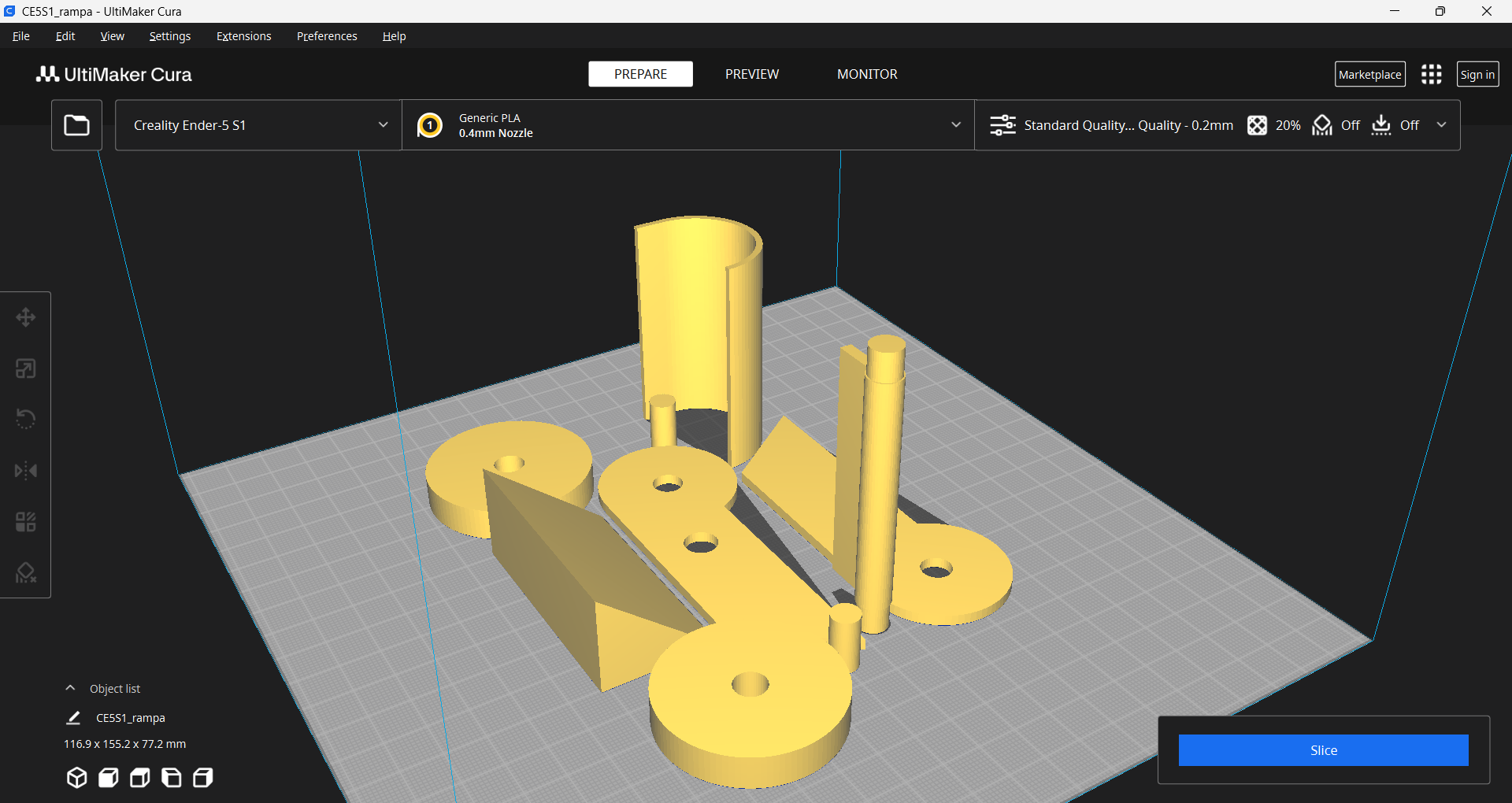
Task: Select the Move tool
Action: (26, 317)
